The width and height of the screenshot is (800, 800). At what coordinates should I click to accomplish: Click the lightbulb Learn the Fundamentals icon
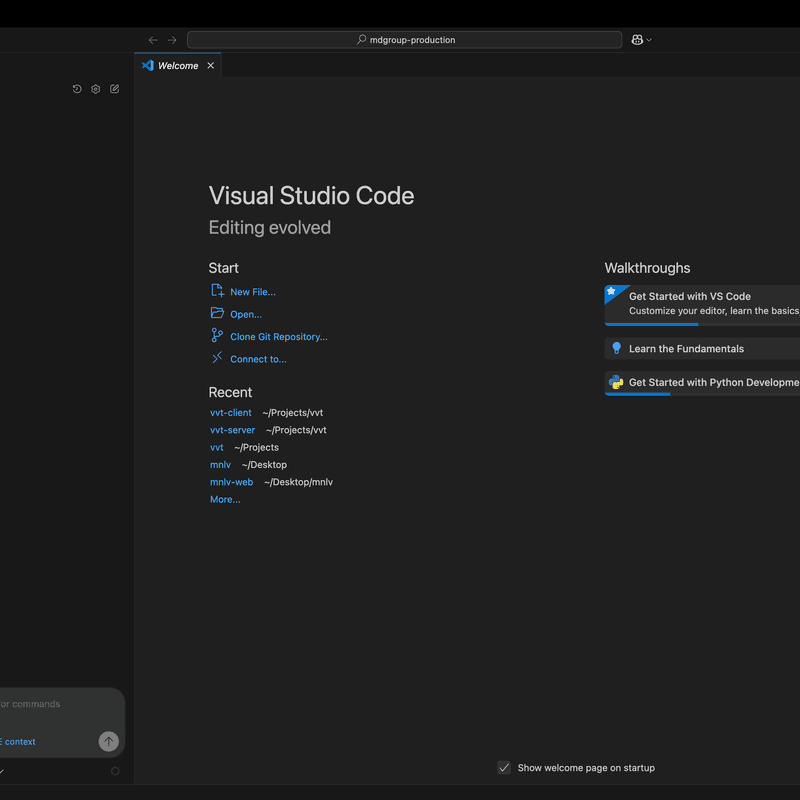click(x=616, y=349)
